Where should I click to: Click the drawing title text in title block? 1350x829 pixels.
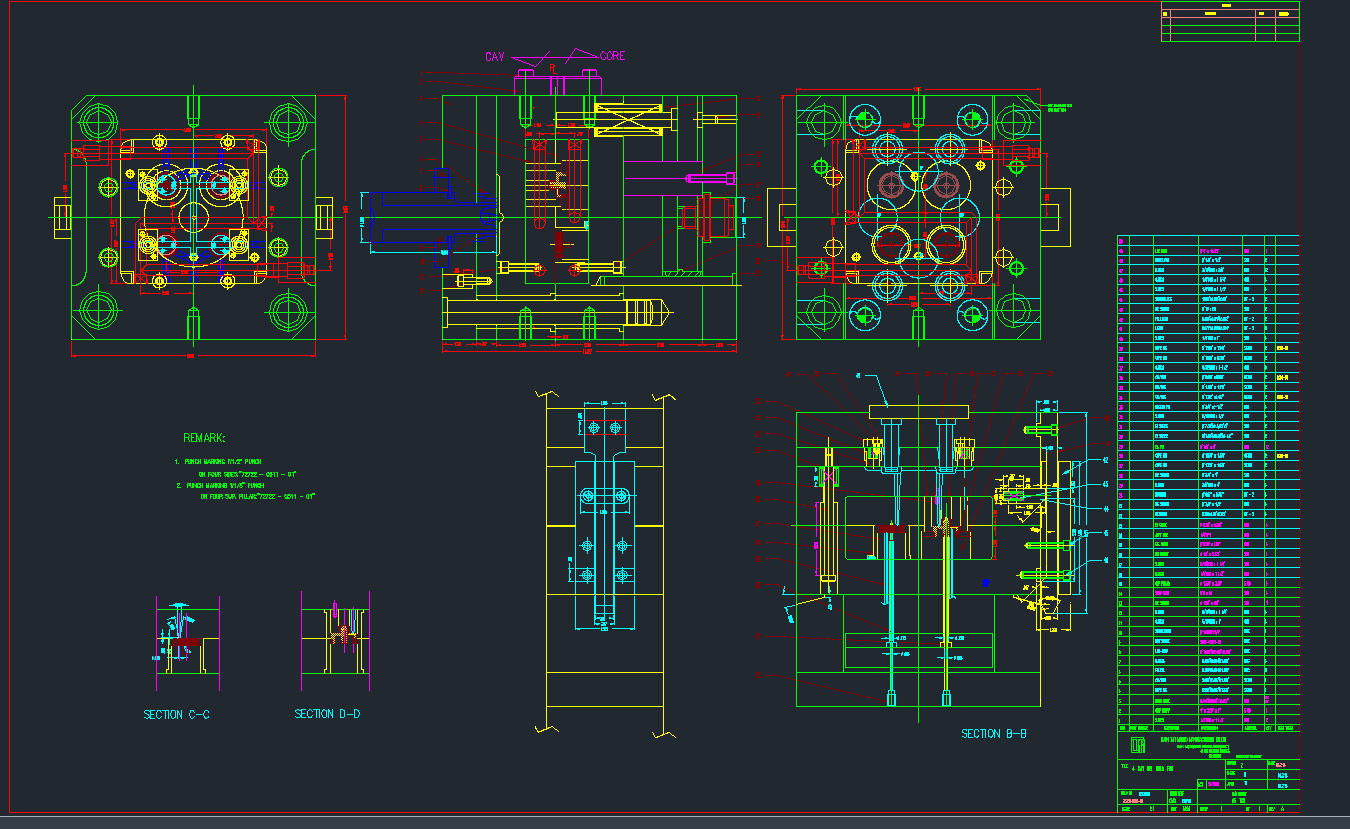pos(1150,768)
